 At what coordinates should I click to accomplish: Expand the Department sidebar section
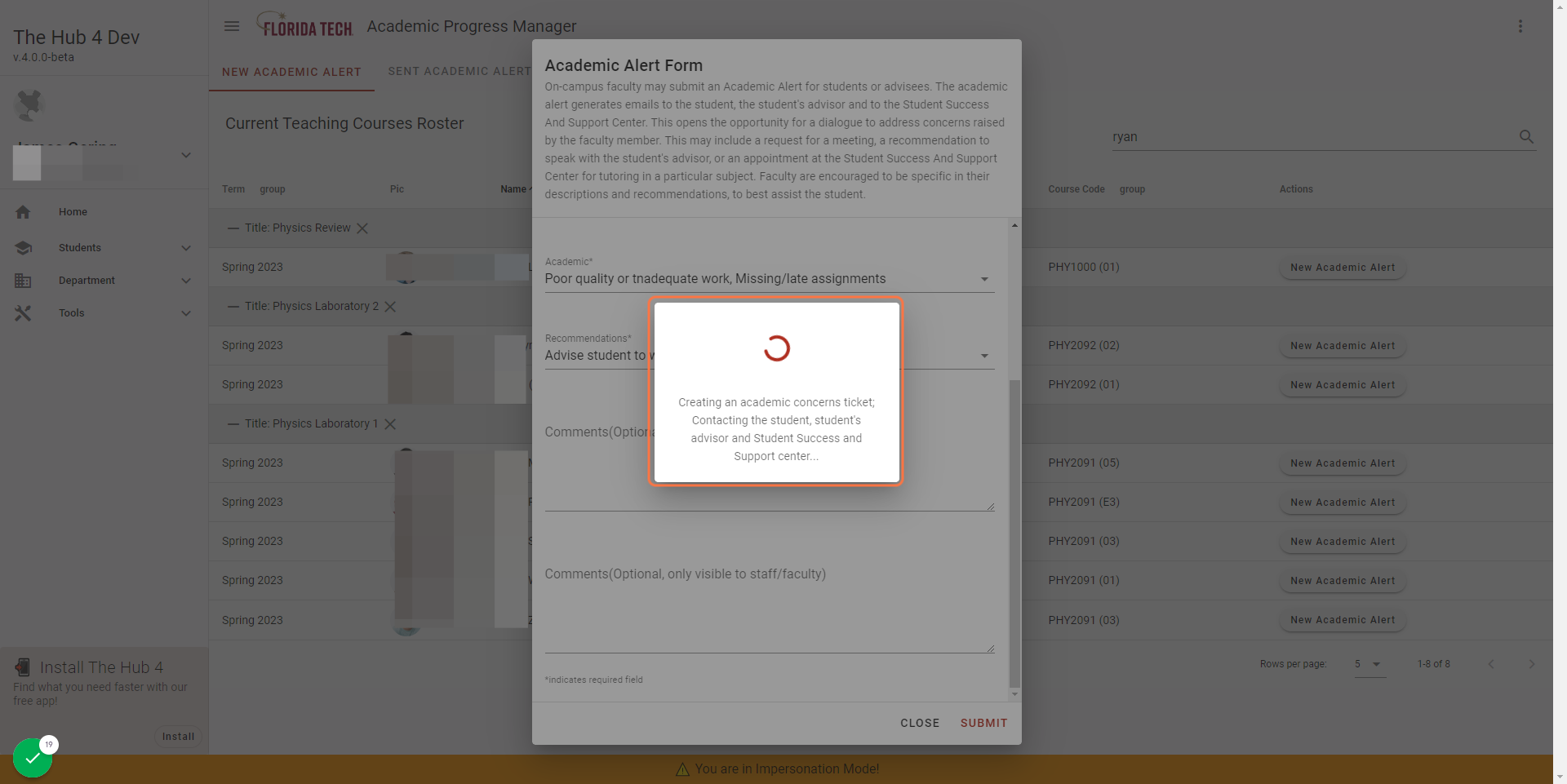point(186,281)
